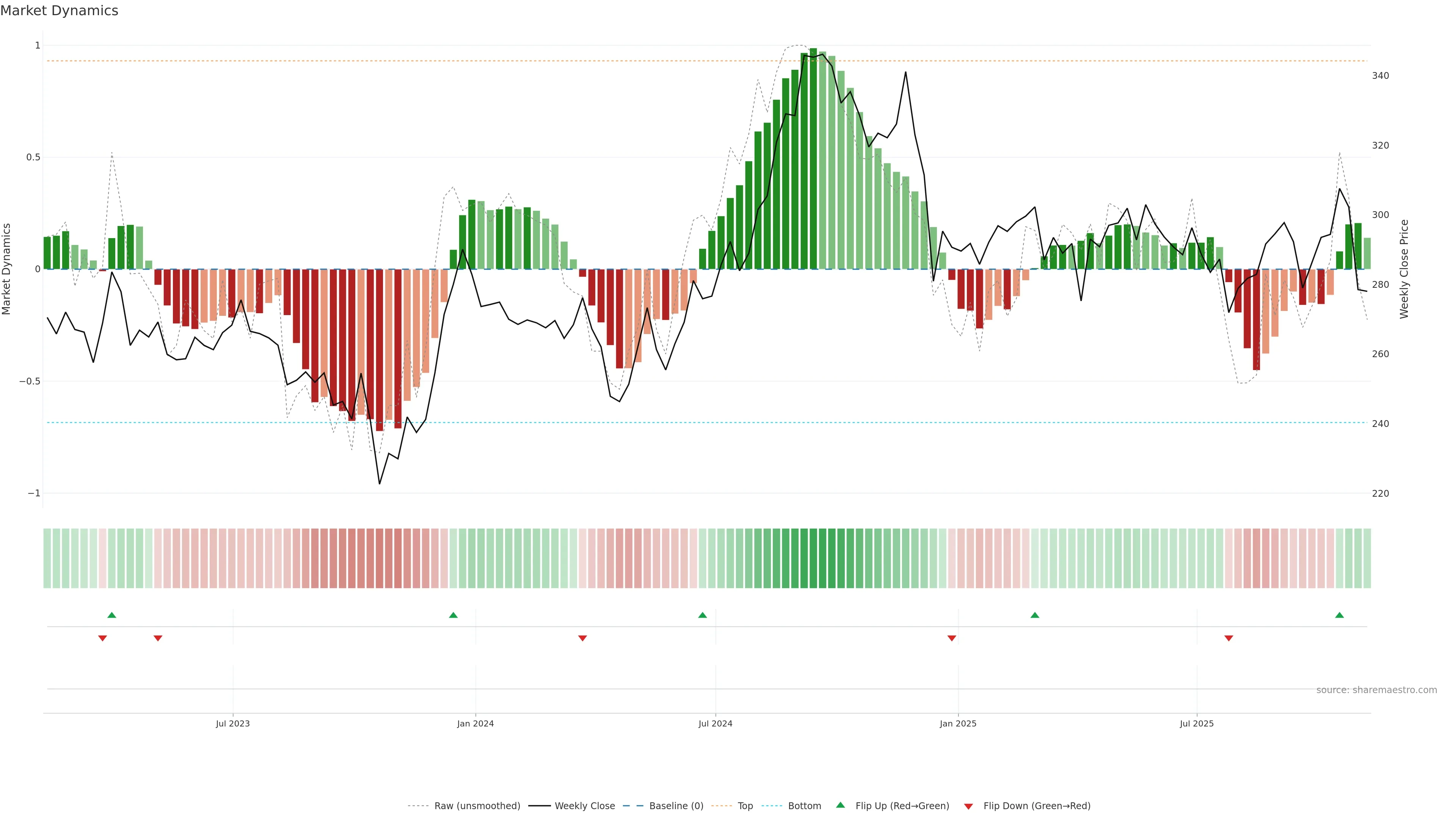
Task: Click the Flip Down marker just before Jan 2025
Action: 952,638
